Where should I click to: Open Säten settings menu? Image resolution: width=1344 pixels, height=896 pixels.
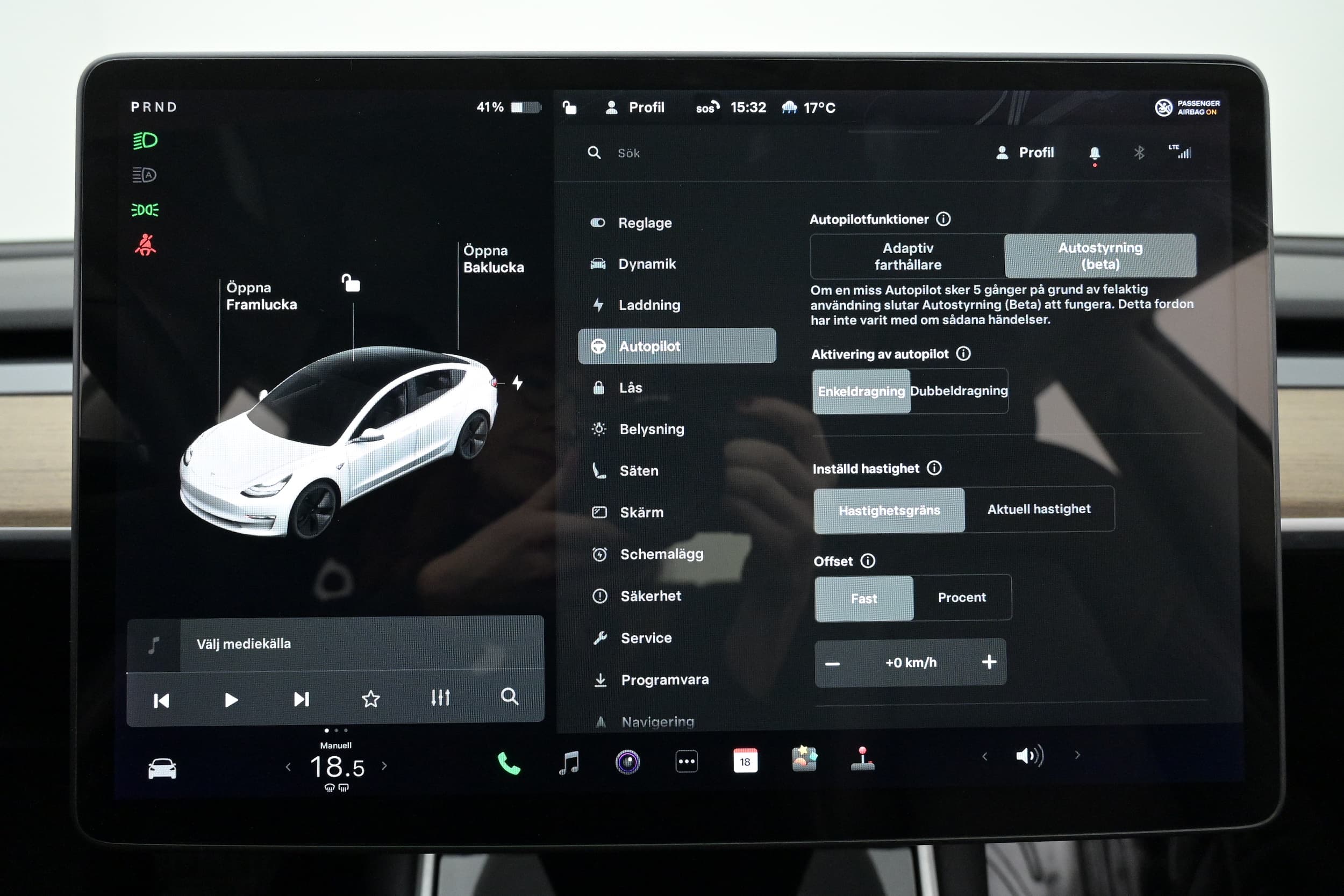[677, 471]
